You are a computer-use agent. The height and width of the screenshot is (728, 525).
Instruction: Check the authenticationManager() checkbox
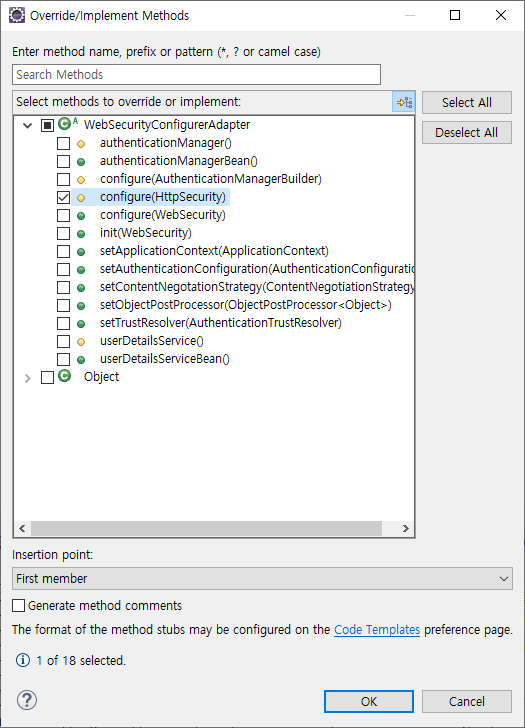click(64, 143)
